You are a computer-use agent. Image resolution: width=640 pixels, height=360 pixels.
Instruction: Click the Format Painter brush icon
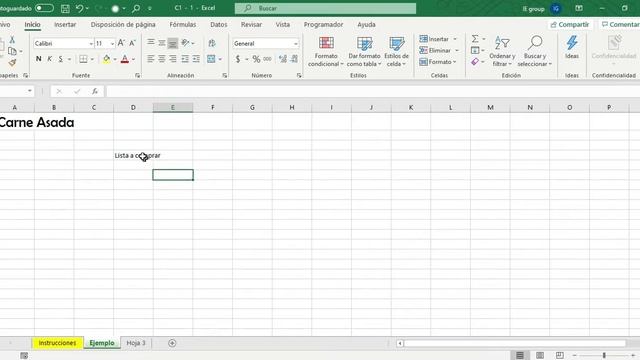(x=12, y=62)
